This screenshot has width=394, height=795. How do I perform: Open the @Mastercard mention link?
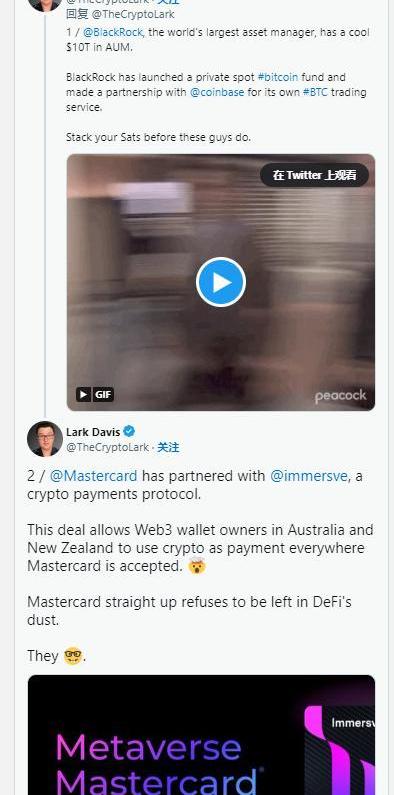click(x=93, y=476)
